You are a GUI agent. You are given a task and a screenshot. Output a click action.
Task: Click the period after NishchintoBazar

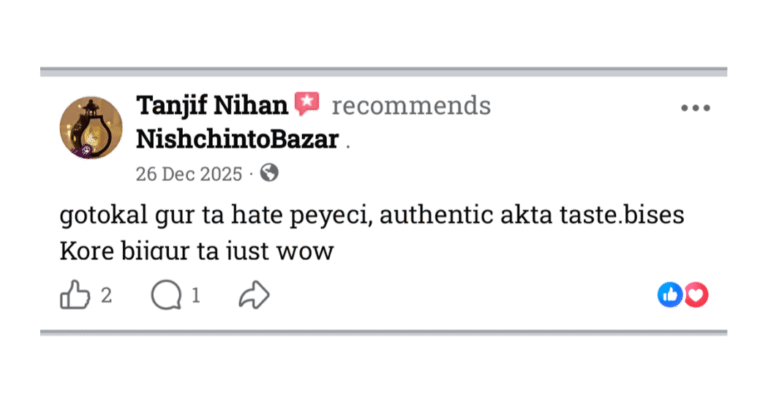348,145
